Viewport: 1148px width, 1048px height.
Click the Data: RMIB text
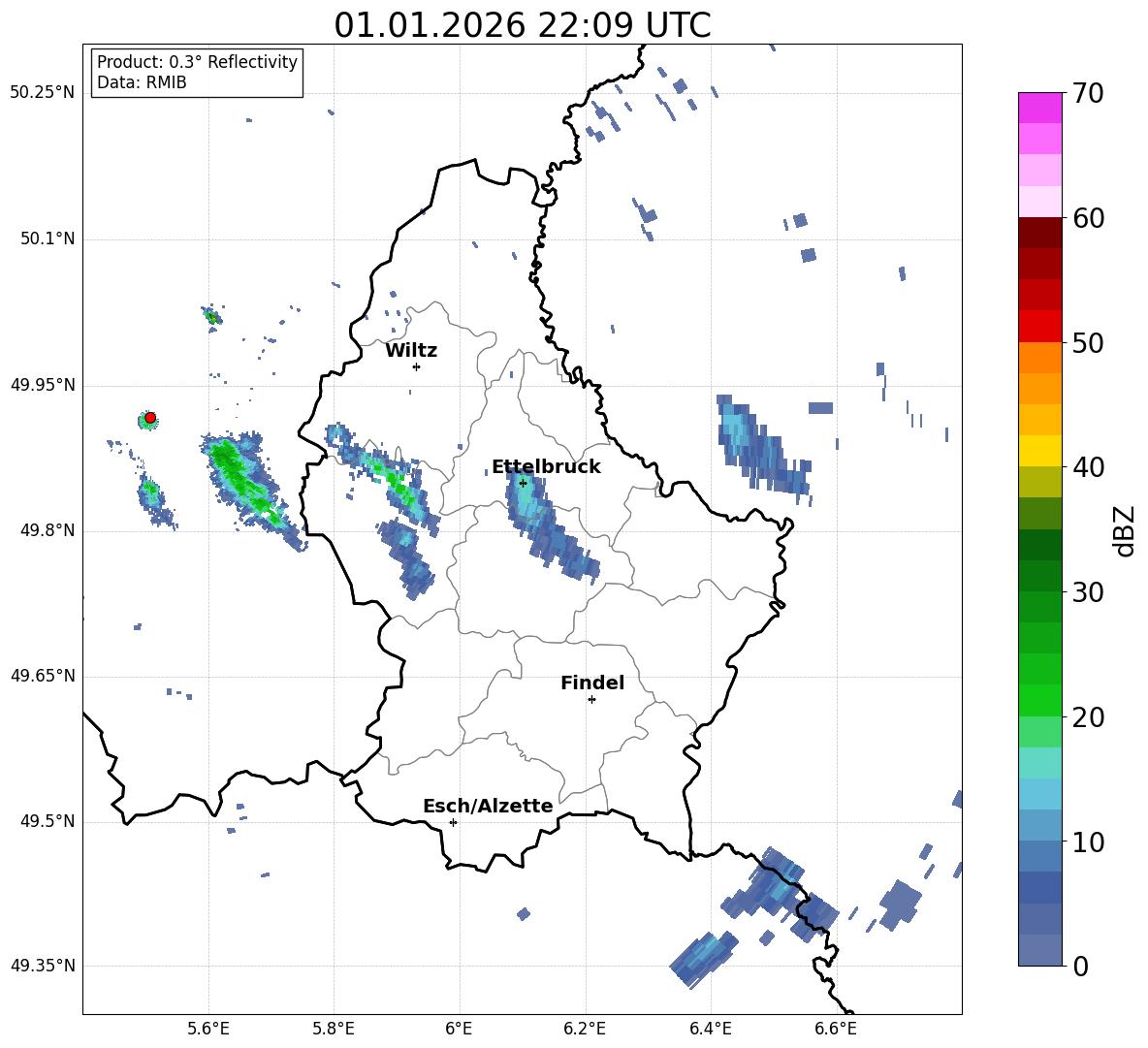142,82
